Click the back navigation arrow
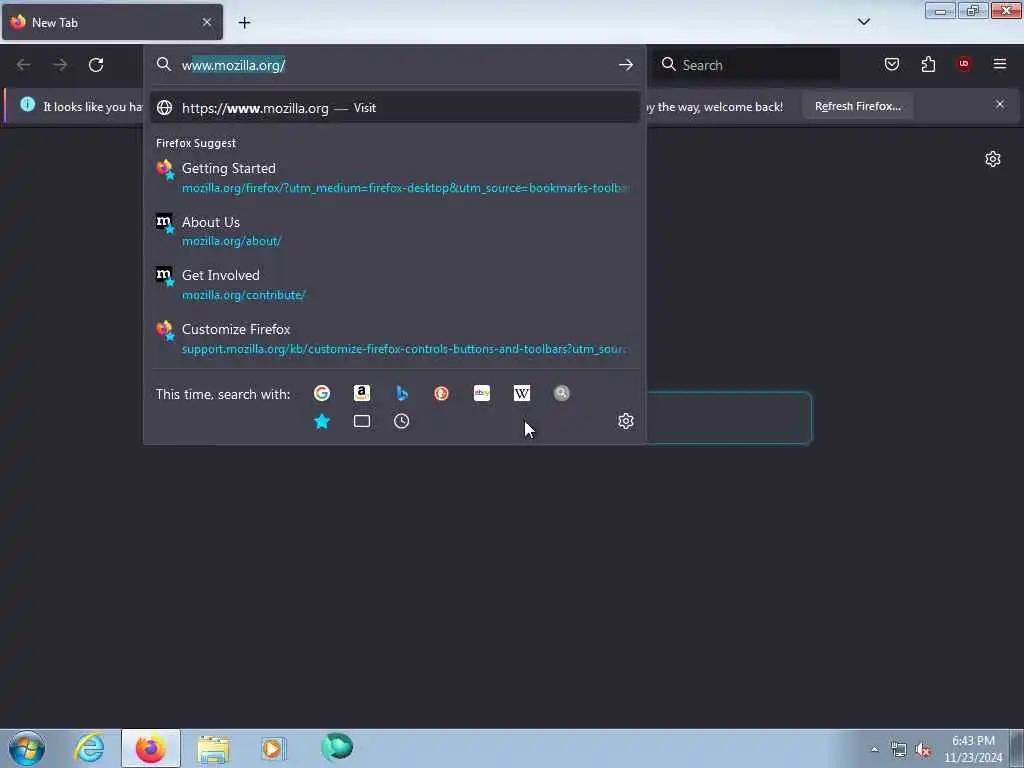The height and width of the screenshot is (768, 1024). click(x=24, y=65)
